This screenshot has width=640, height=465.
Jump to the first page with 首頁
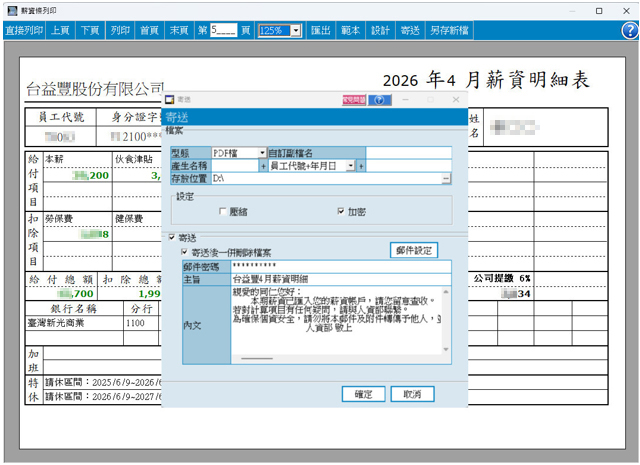tap(149, 31)
